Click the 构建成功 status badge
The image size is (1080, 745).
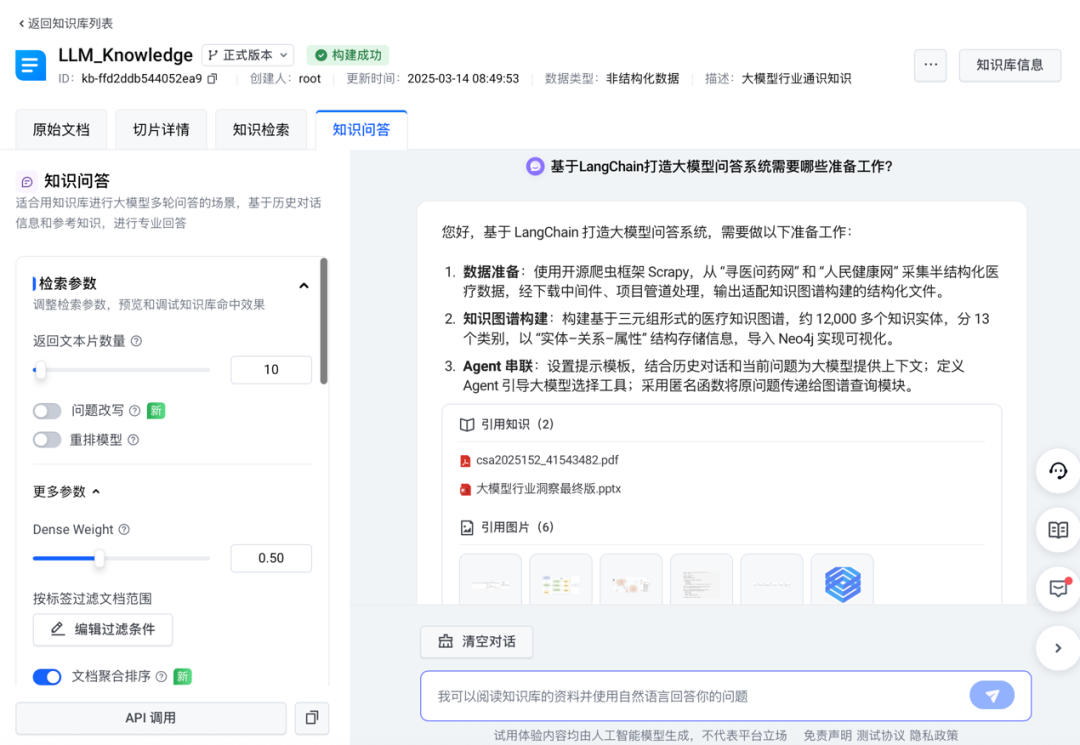pyautogui.click(x=348, y=55)
